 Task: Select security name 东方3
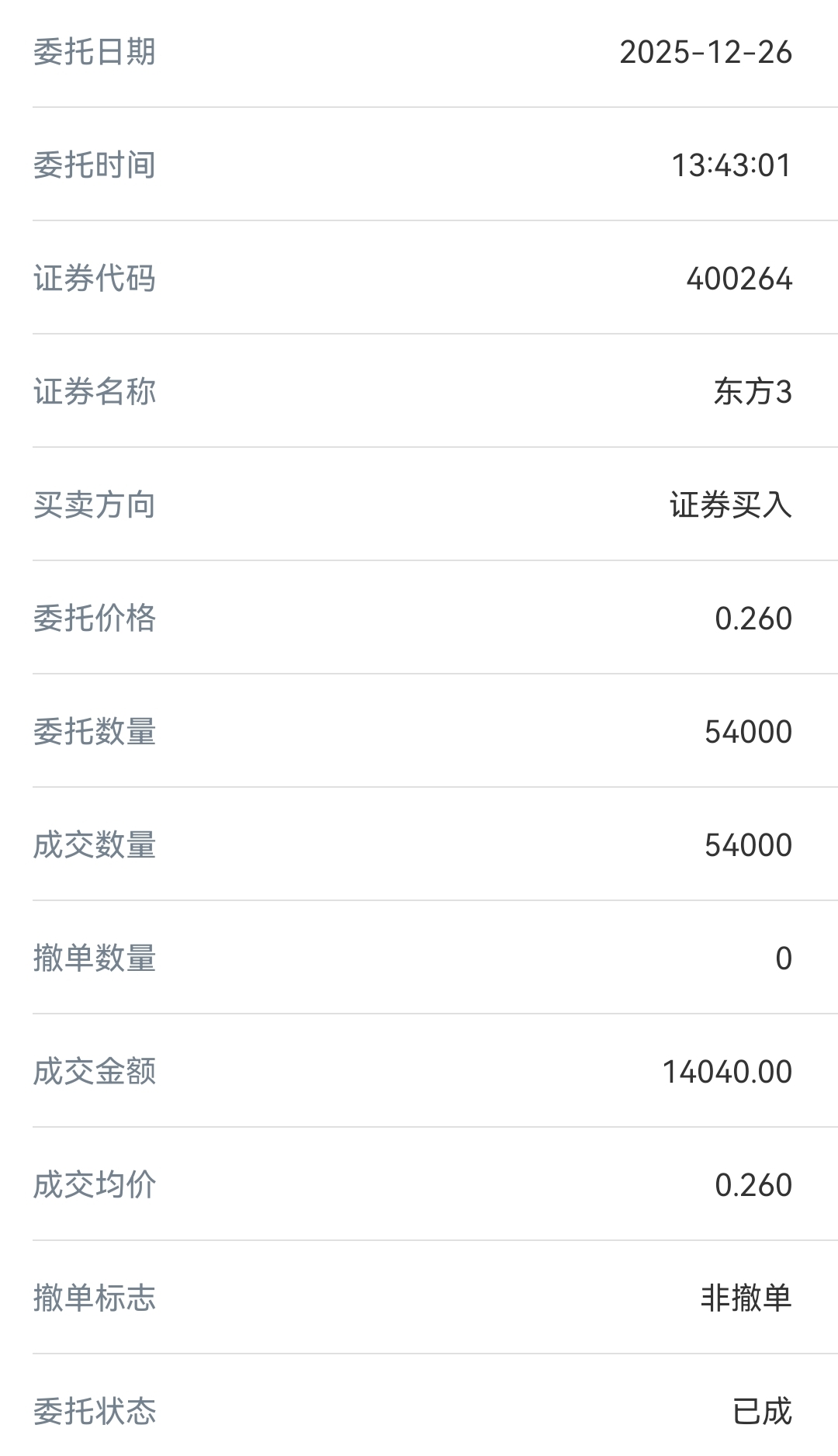pos(753,393)
